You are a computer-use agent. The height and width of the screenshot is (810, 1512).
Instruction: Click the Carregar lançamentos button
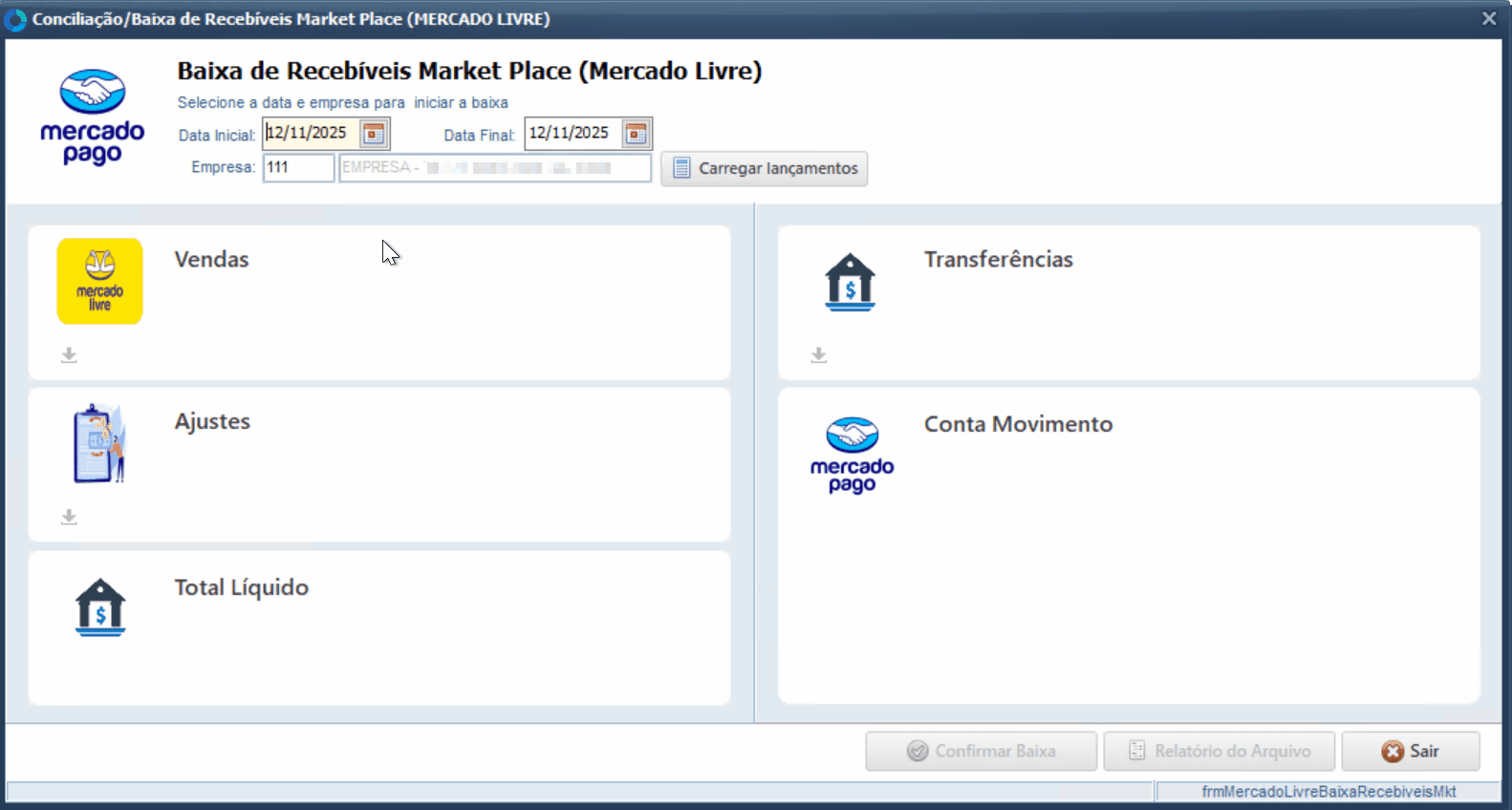pyautogui.click(x=765, y=169)
